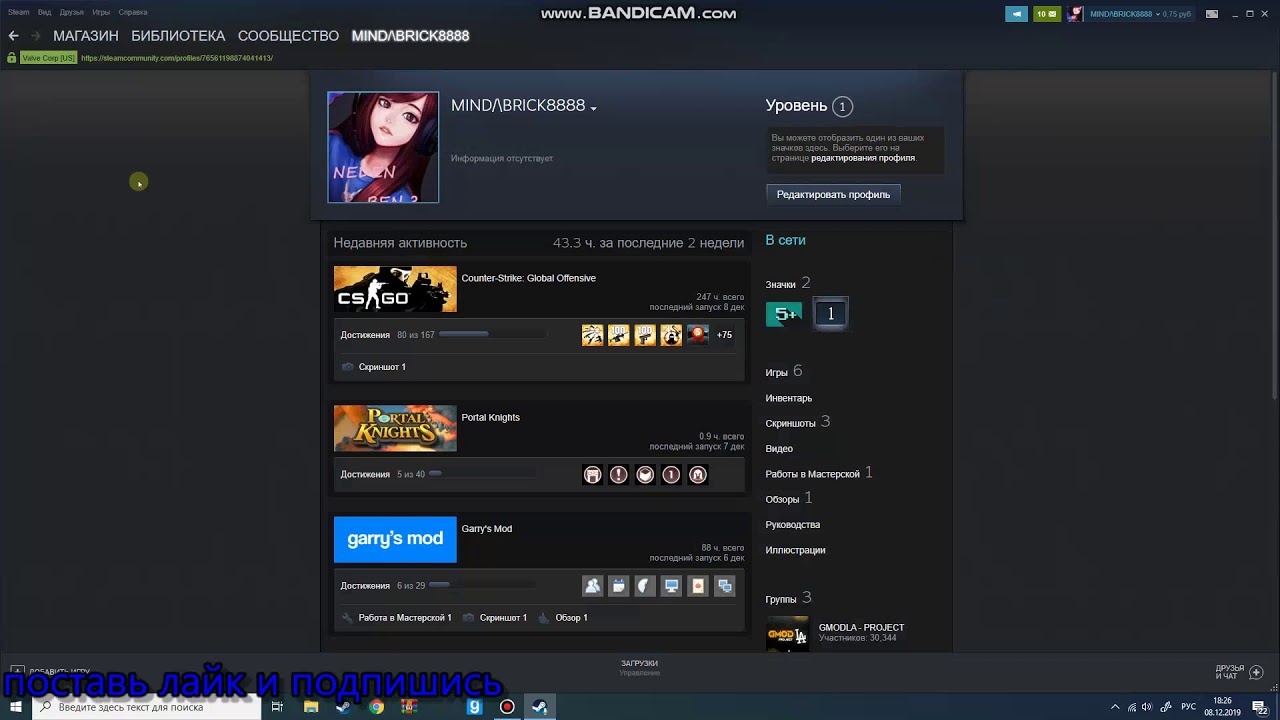The height and width of the screenshot is (720, 1280).
Task: Click the garry's mod blue banner
Action: [x=395, y=539]
